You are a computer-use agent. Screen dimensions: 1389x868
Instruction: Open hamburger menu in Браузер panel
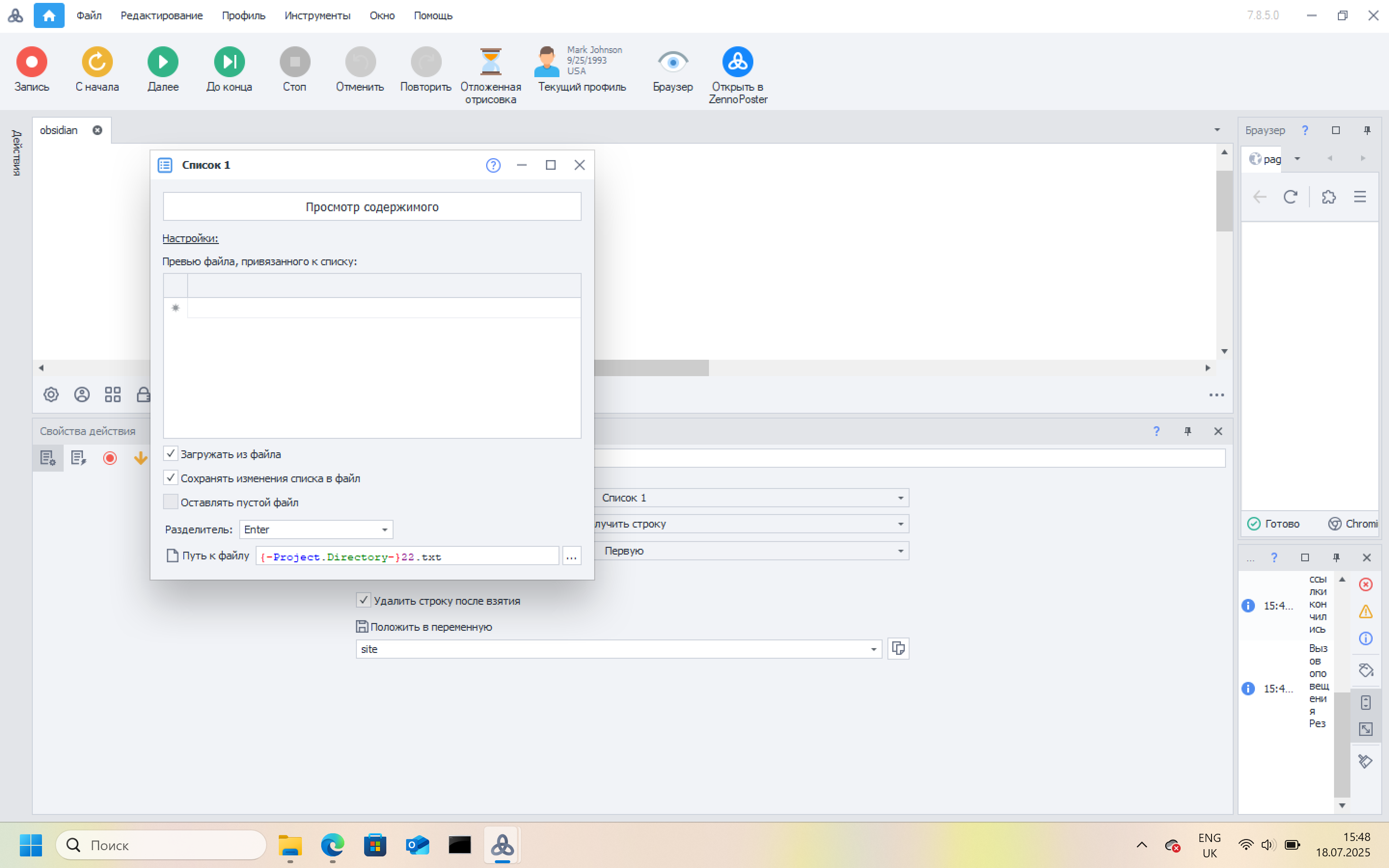tap(1360, 197)
